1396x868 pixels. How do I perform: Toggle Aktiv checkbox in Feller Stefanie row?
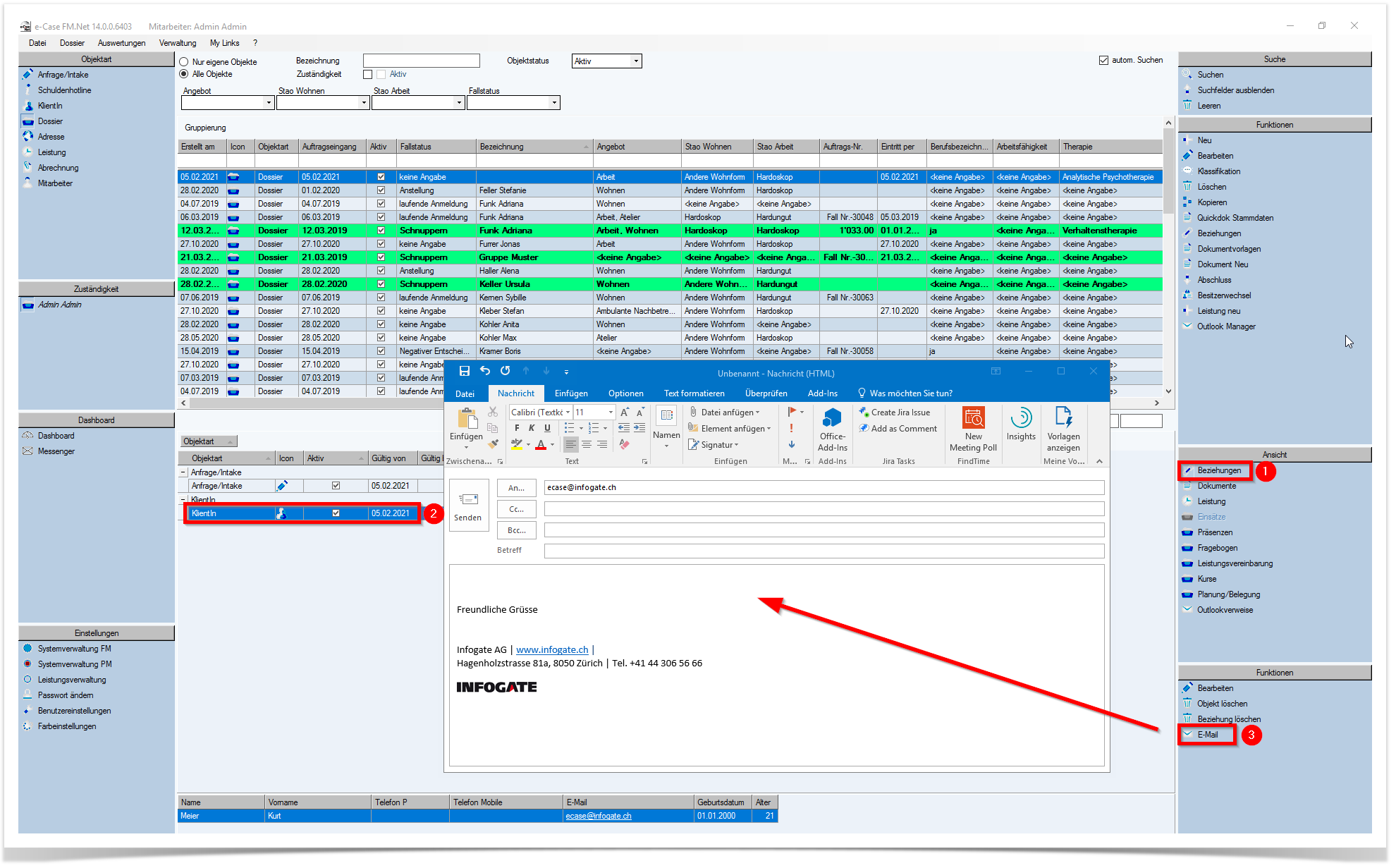pos(381,190)
